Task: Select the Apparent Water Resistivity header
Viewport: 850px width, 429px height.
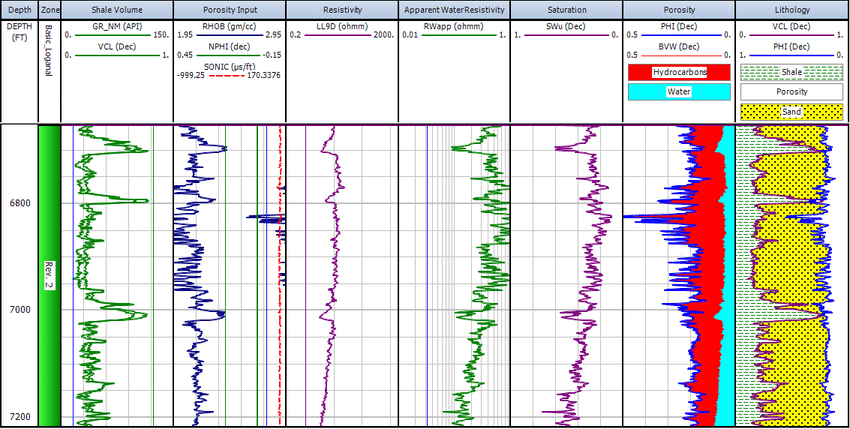Action: coord(454,10)
